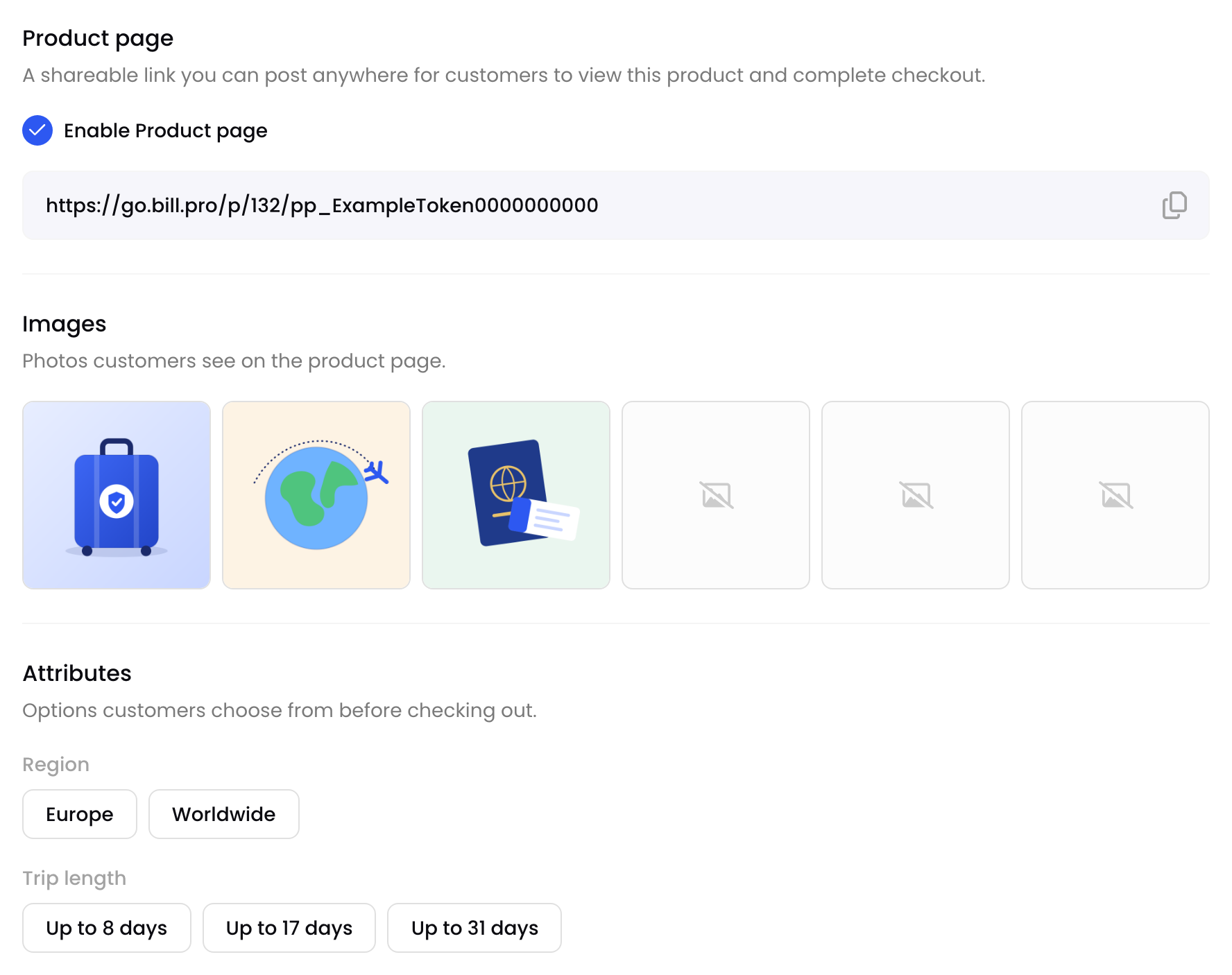
Task: Open the blue suitcase image thumbnail
Action: click(x=117, y=495)
